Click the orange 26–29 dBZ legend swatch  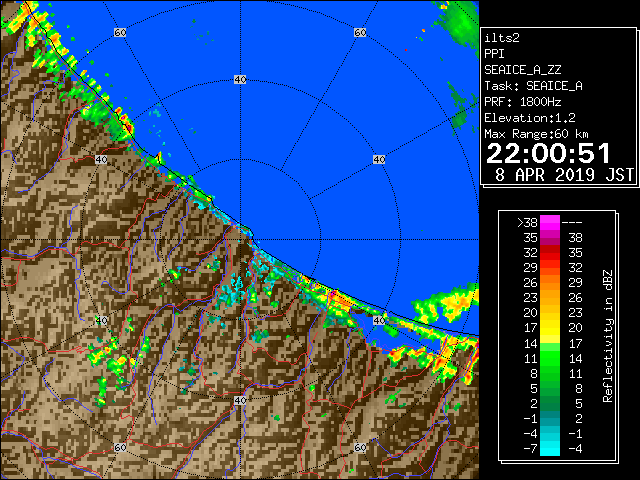tap(550, 283)
